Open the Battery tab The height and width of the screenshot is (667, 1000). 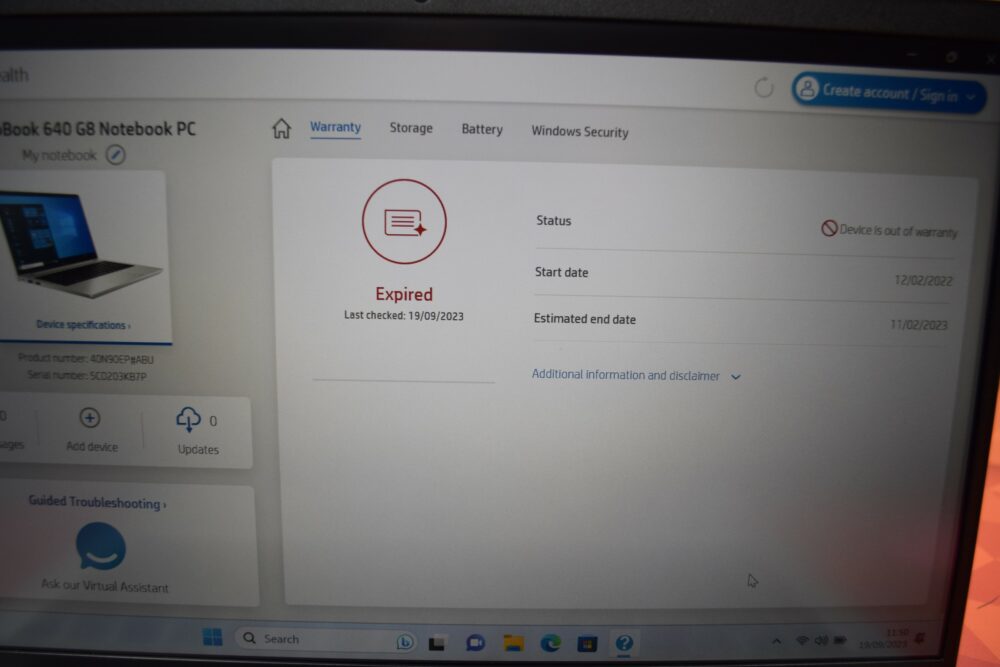482,129
